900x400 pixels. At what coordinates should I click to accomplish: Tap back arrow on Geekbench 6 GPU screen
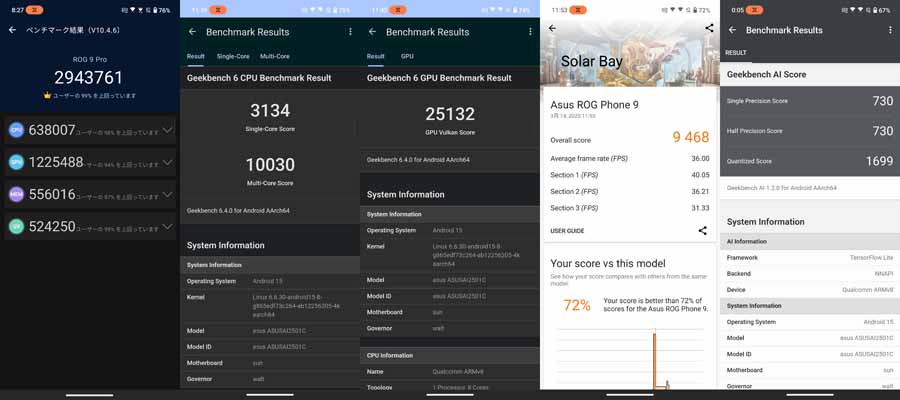[x=373, y=32]
